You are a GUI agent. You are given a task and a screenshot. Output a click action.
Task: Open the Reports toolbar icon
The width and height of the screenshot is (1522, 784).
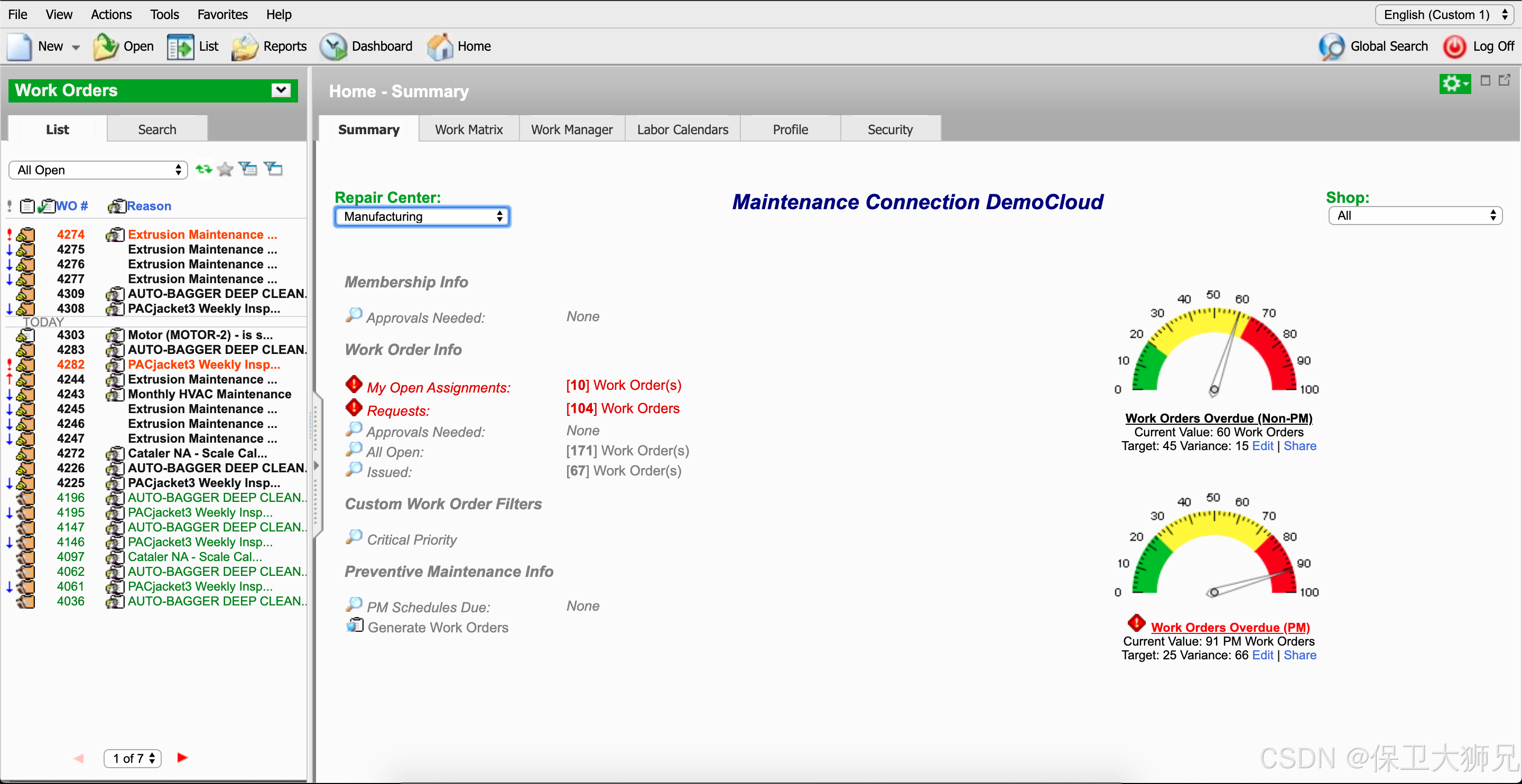(245, 46)
